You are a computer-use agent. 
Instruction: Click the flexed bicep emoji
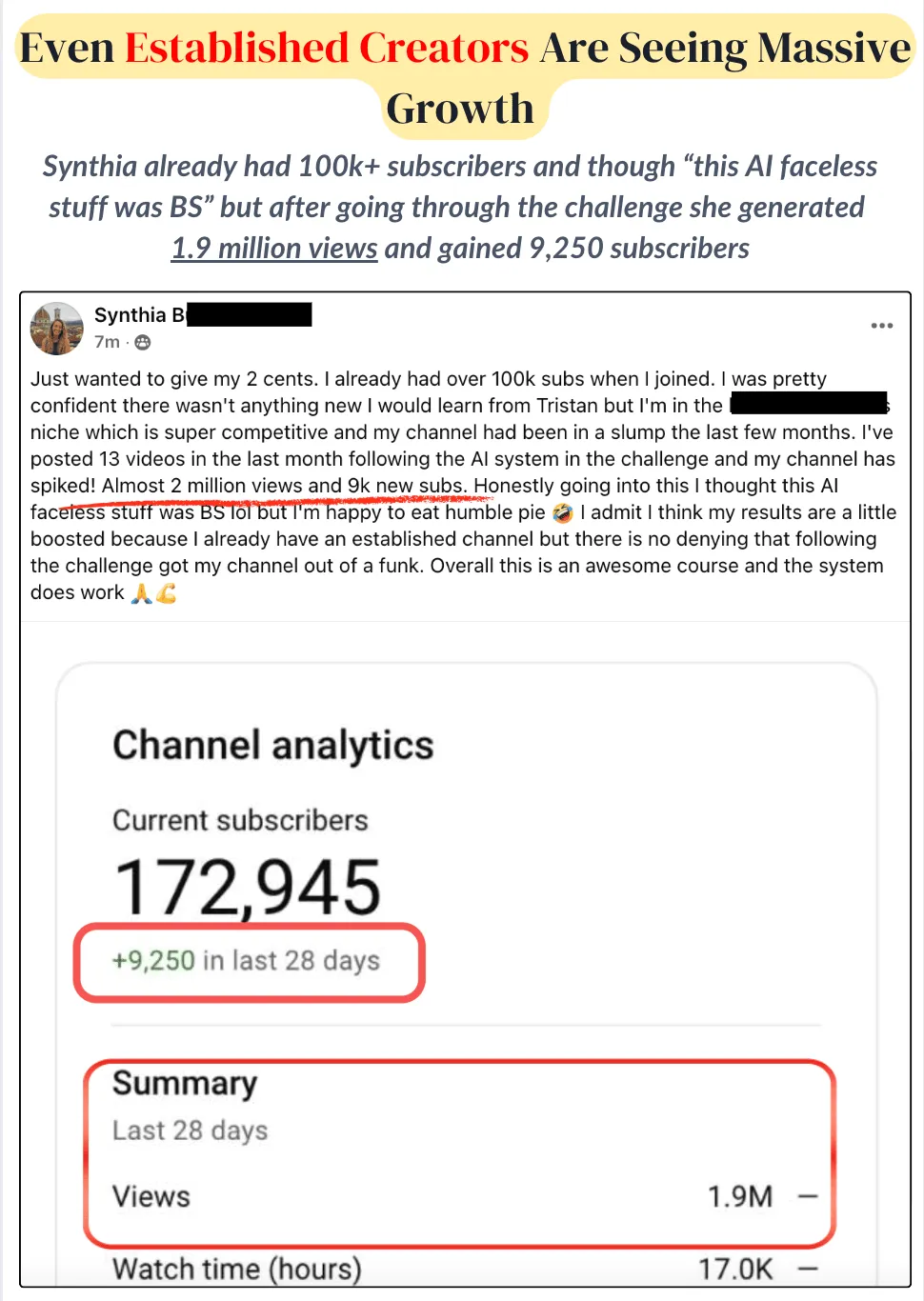(x=166, y=593)
